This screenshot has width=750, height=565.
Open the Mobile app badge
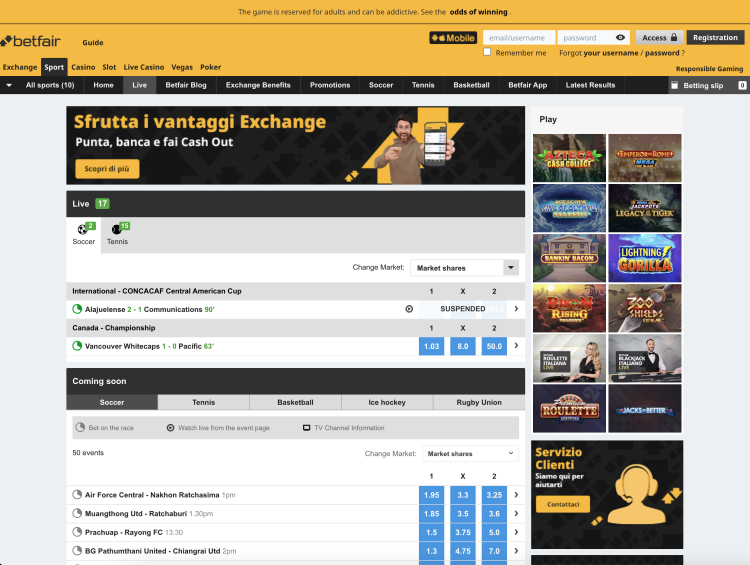click(452, 38)
